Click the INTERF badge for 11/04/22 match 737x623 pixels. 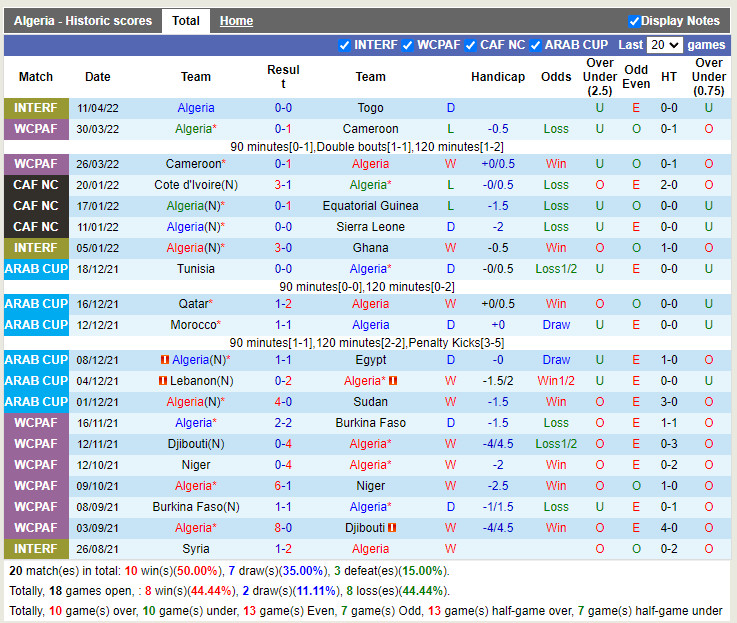(36, 108)
